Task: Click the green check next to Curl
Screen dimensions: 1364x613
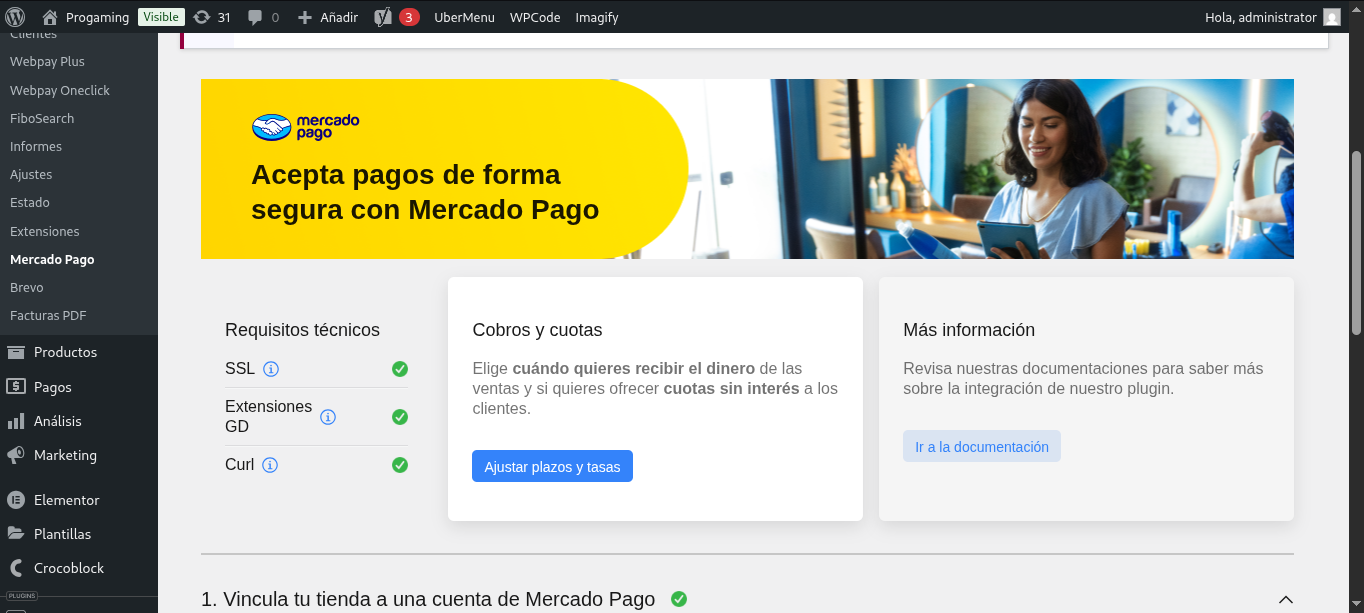Action: click(400, 465)
